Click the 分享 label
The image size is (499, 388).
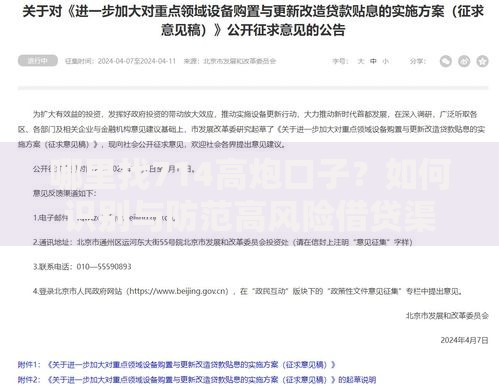(x=418, y=61)
